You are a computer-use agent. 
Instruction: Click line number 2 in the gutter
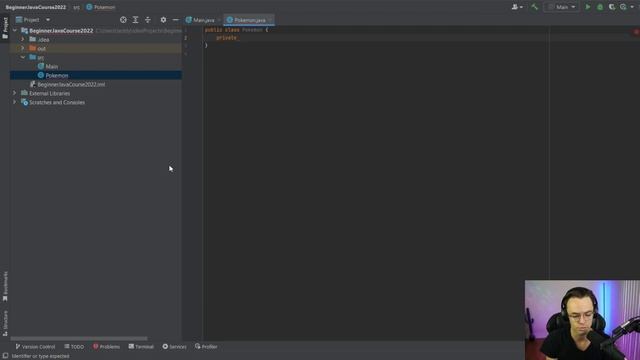coord(186,38)
